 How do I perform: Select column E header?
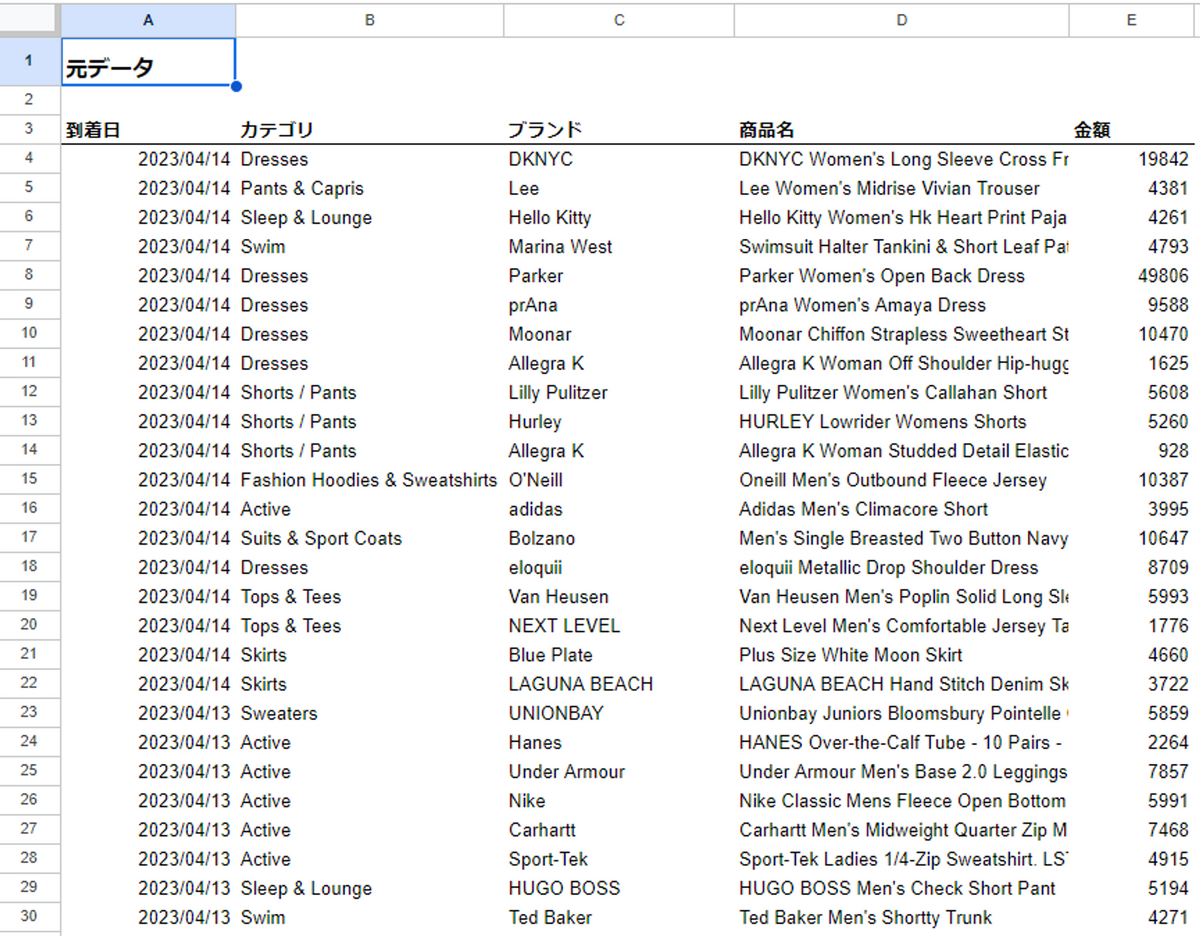pyautogui.click(x=1131, y=20)
